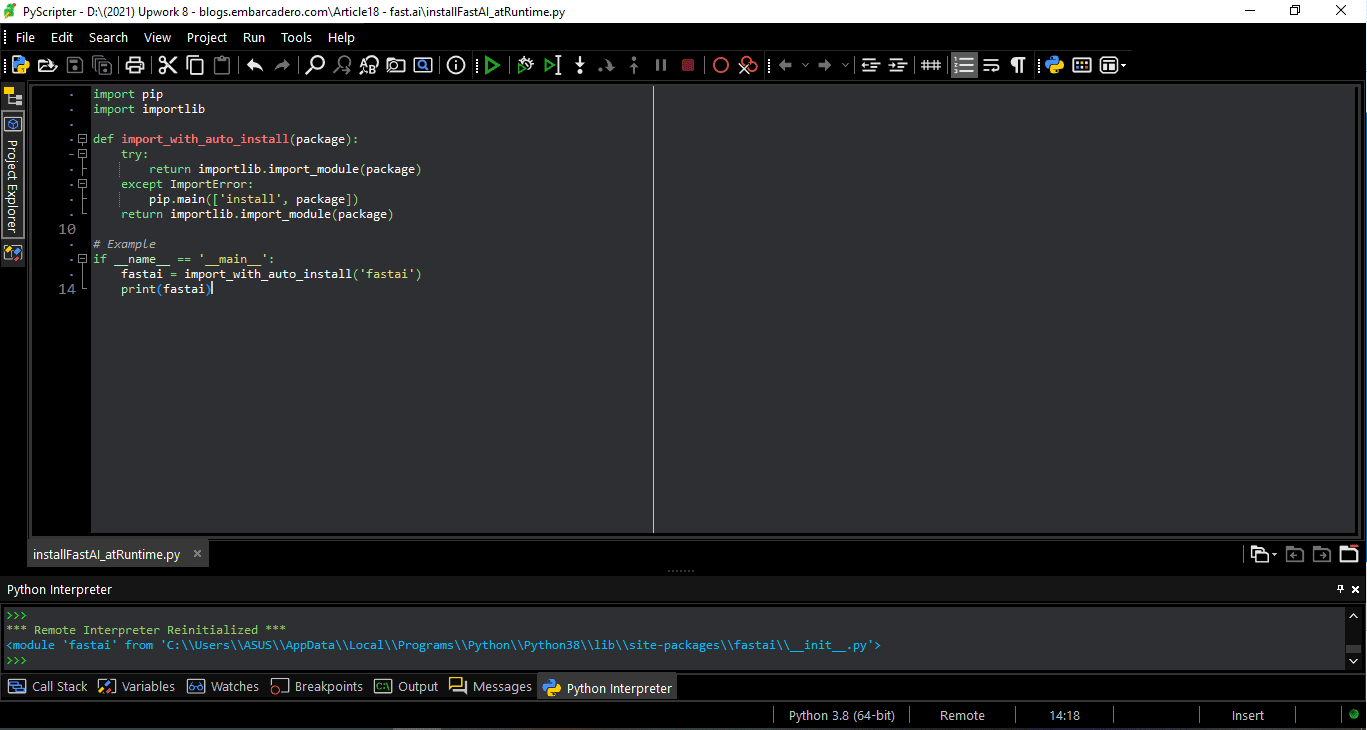1367x730 pixels.
Task: Open Find in Files
Action: tap(396, 65)
